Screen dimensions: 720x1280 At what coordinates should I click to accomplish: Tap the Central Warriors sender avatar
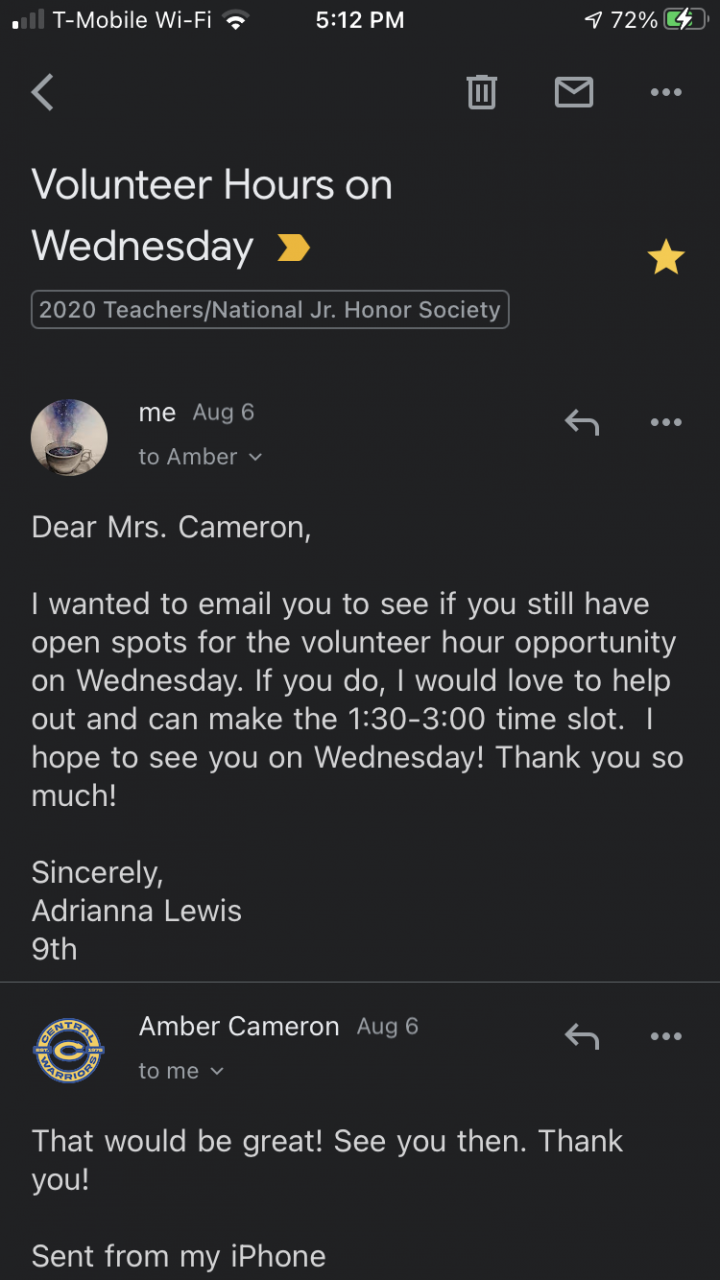pyautogui.click(x=69, y=1050)
